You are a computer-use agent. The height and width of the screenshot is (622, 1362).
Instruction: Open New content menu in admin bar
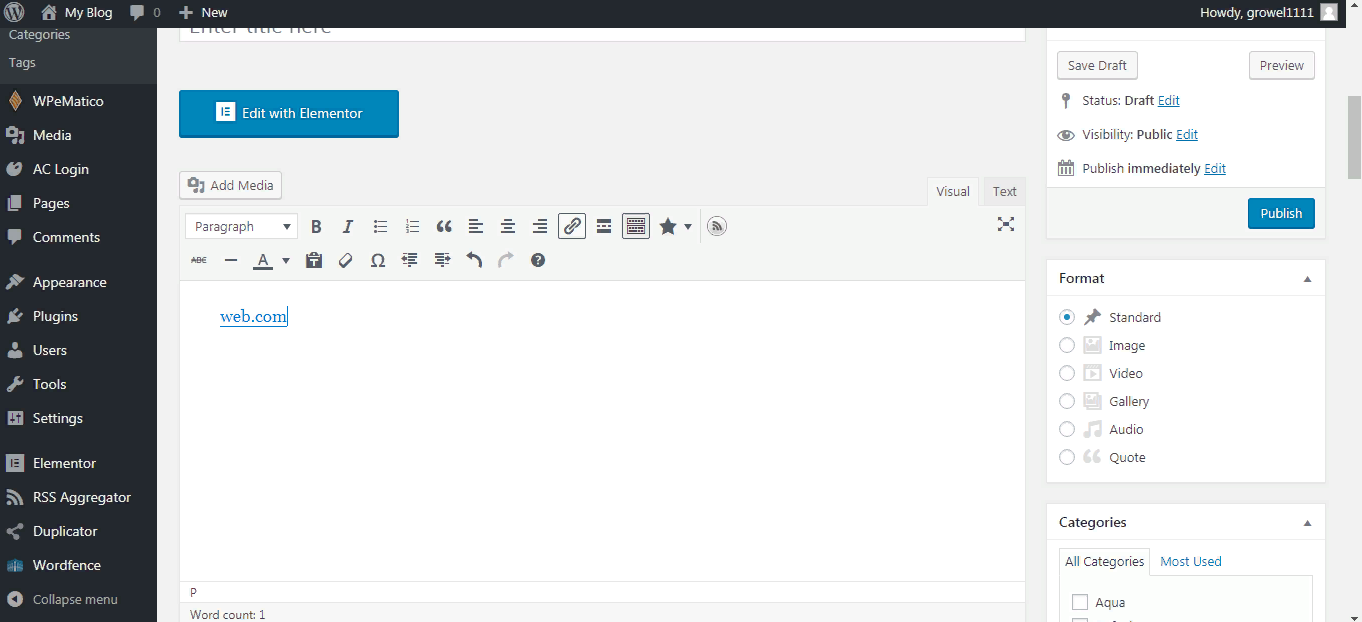203,13
